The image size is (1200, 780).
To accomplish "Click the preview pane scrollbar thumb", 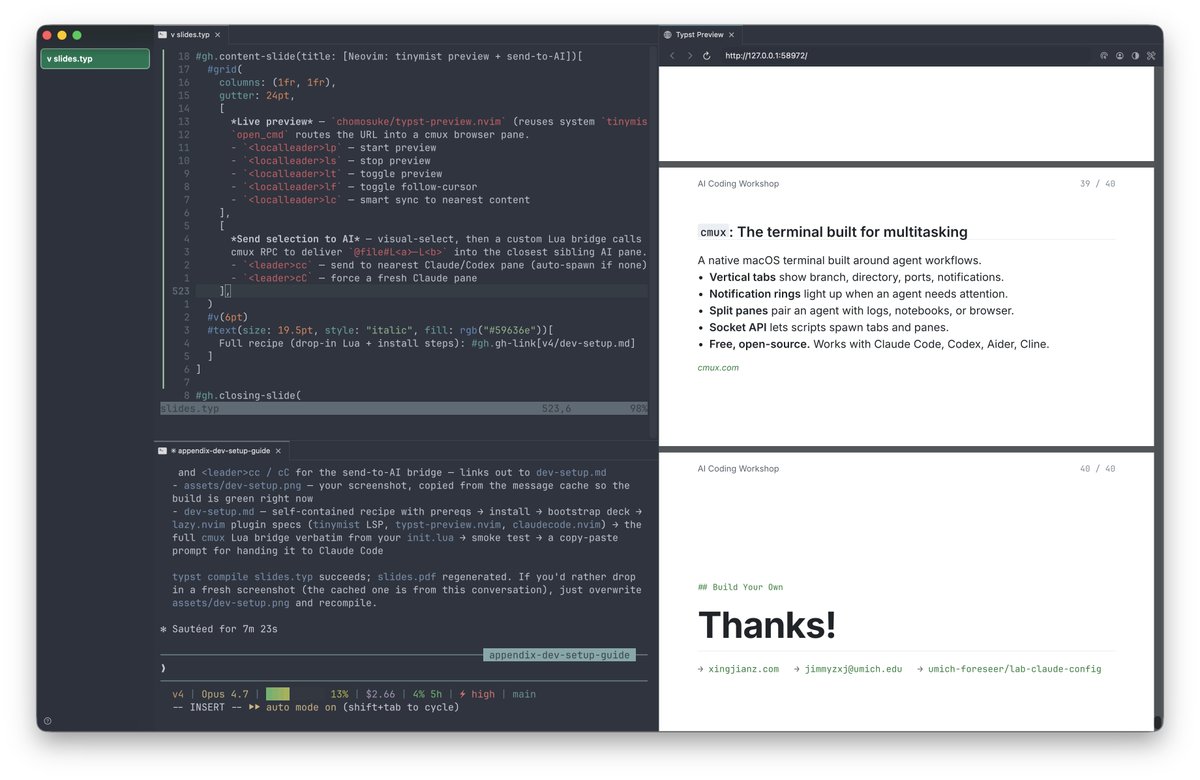I will coord(1159,722).
